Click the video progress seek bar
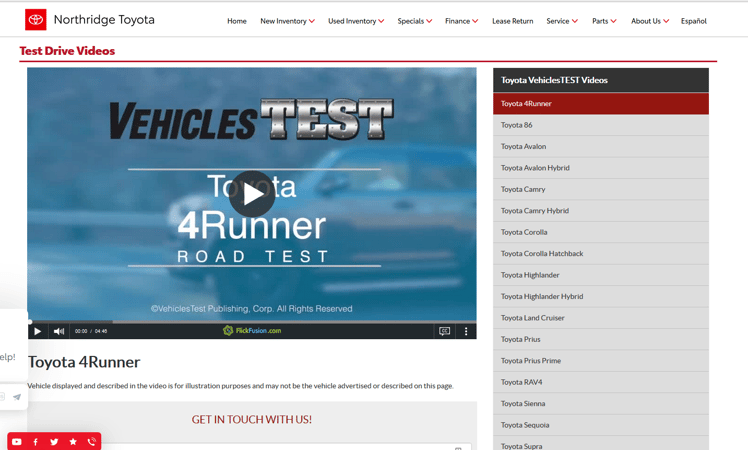 pos(252,321)
